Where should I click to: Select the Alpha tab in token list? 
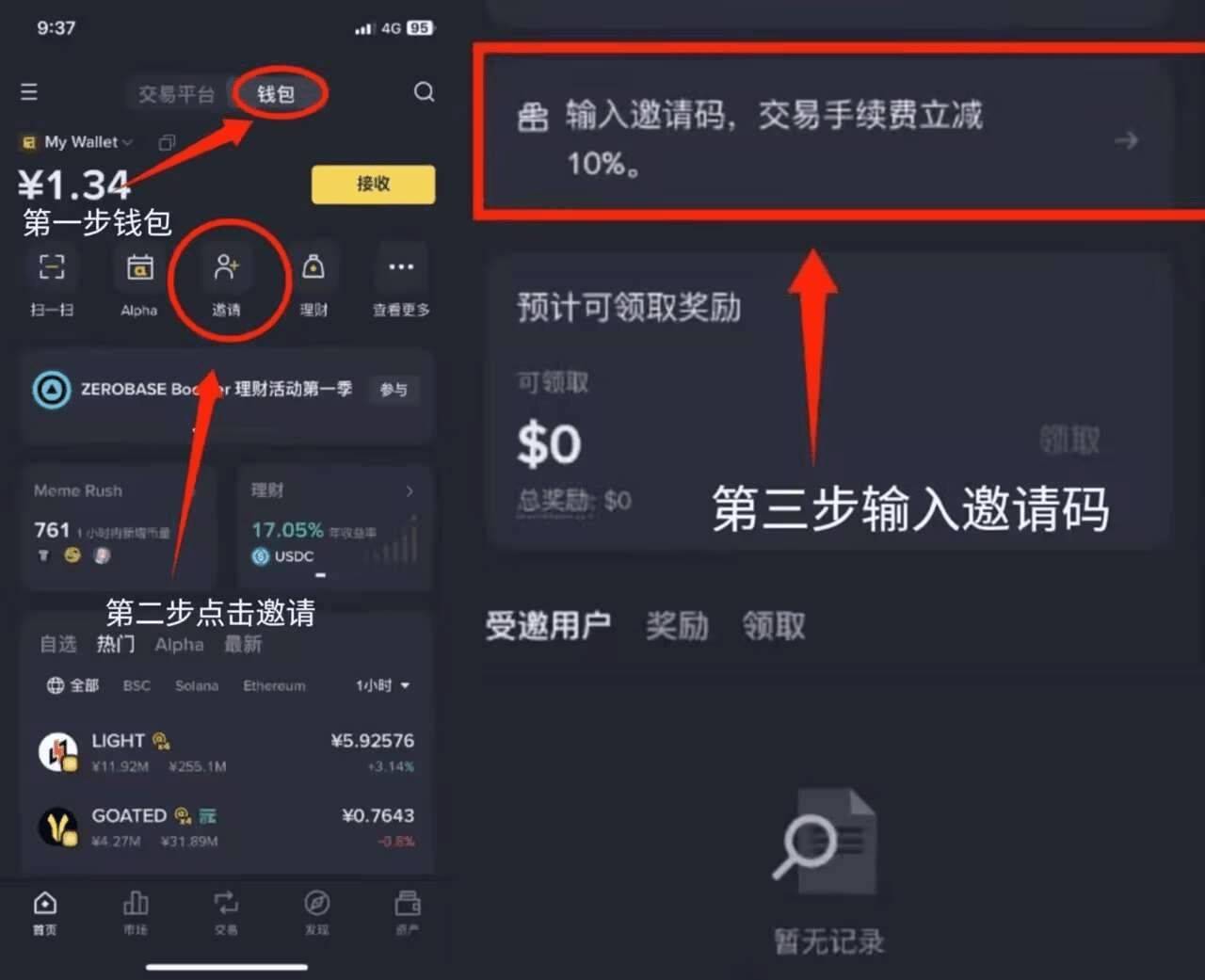(179, 645)
